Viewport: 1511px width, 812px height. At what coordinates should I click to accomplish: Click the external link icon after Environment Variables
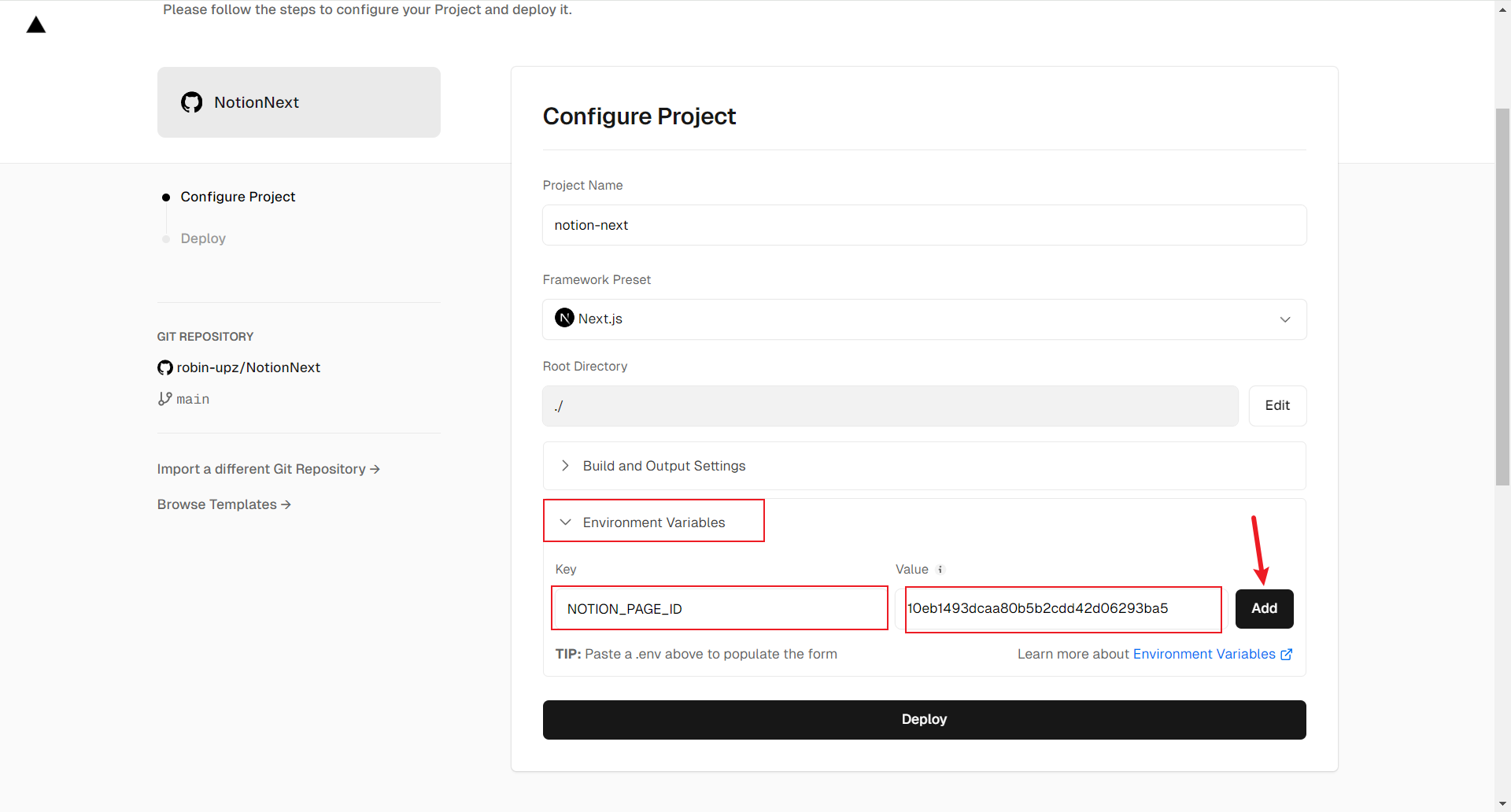click(x=1287, y=655)
